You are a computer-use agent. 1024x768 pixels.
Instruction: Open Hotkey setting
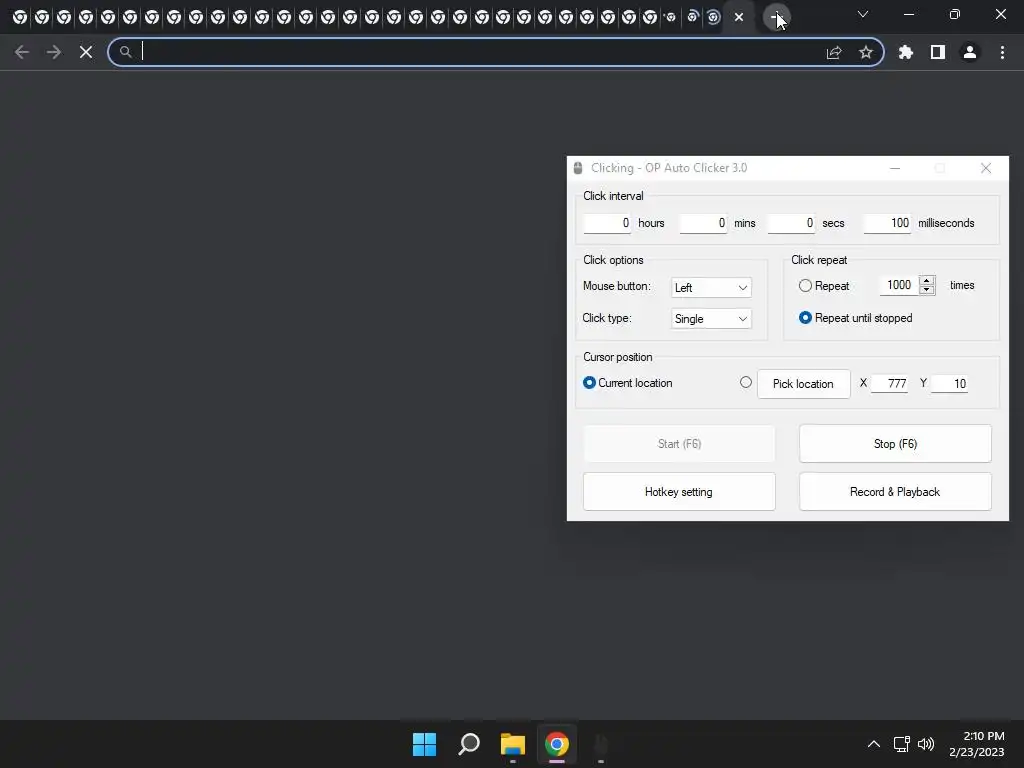pyautogui.click(x=679, y=492)
